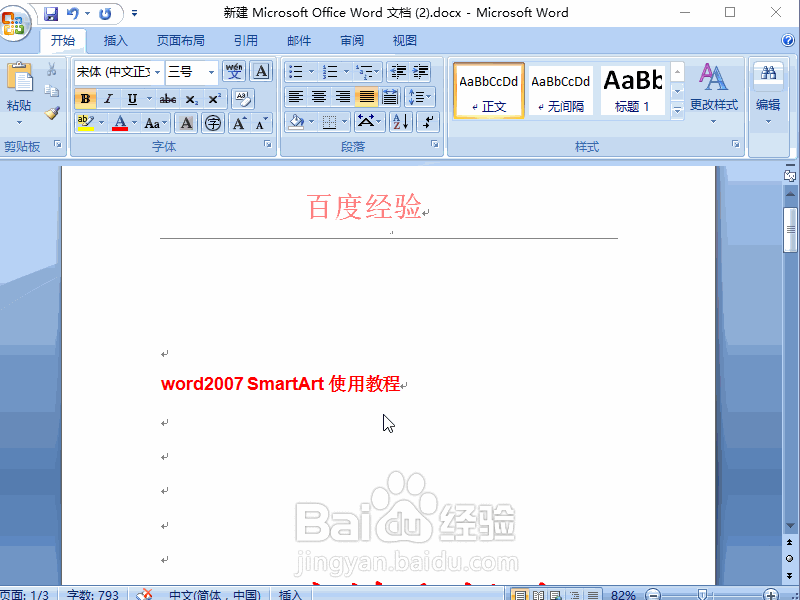Open Word help question mark
This screenshot has width=800, height=600.
pos(788,40)
